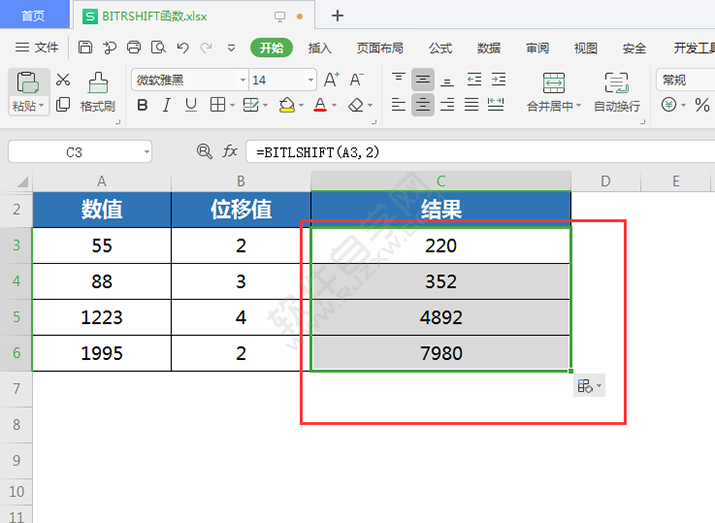Click the Increase Indent icon

(498, 80)
